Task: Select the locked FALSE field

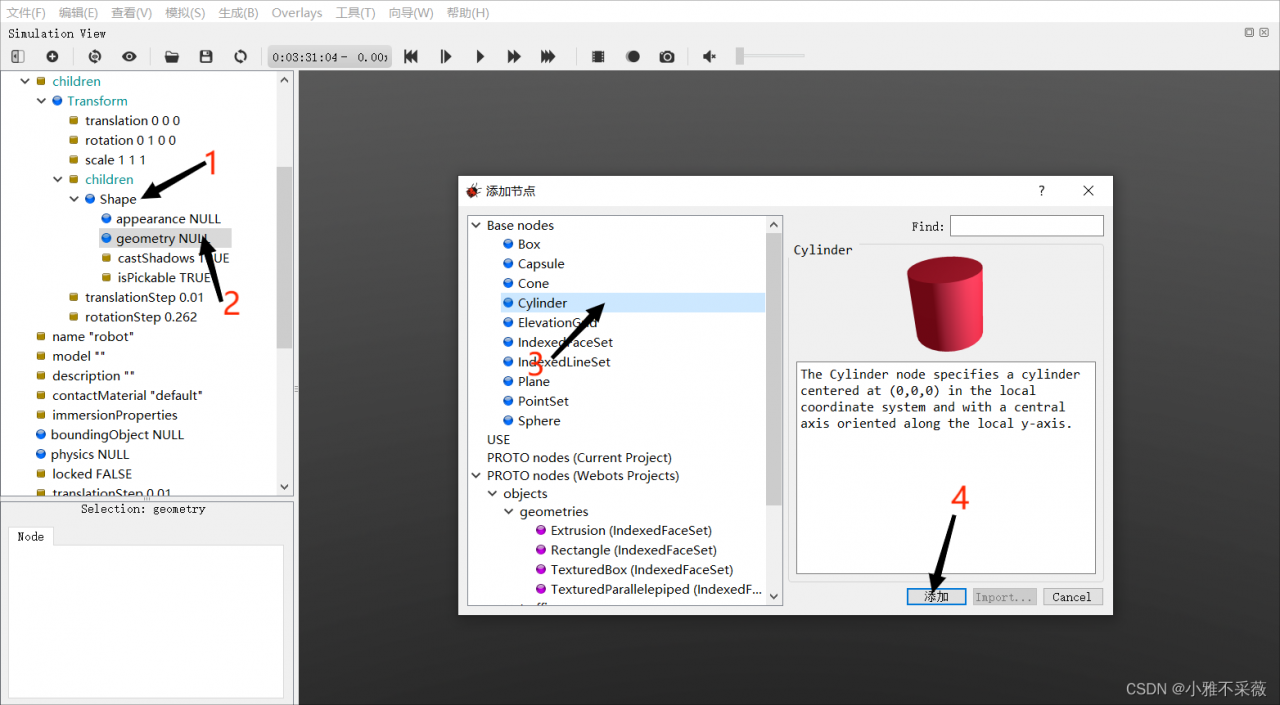Action: pos(92,474)
